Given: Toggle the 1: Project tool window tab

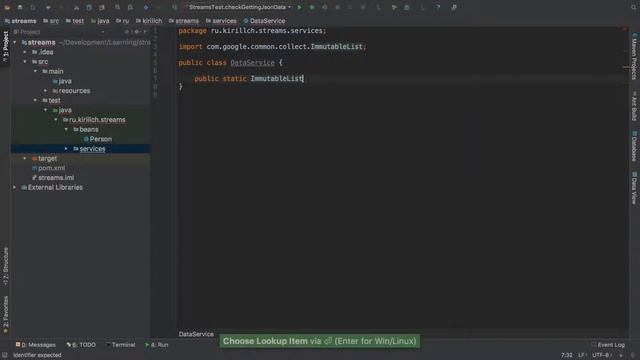Looking at the screenshot, I should [5, 46].
